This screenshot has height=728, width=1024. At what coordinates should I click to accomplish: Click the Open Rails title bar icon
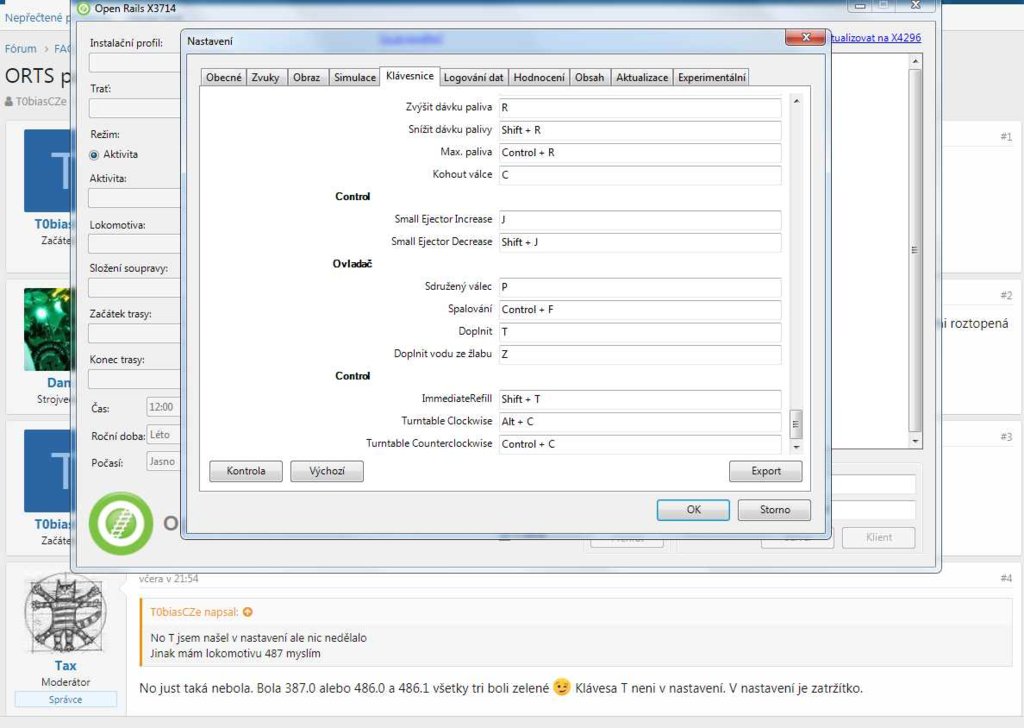[84, 8]
